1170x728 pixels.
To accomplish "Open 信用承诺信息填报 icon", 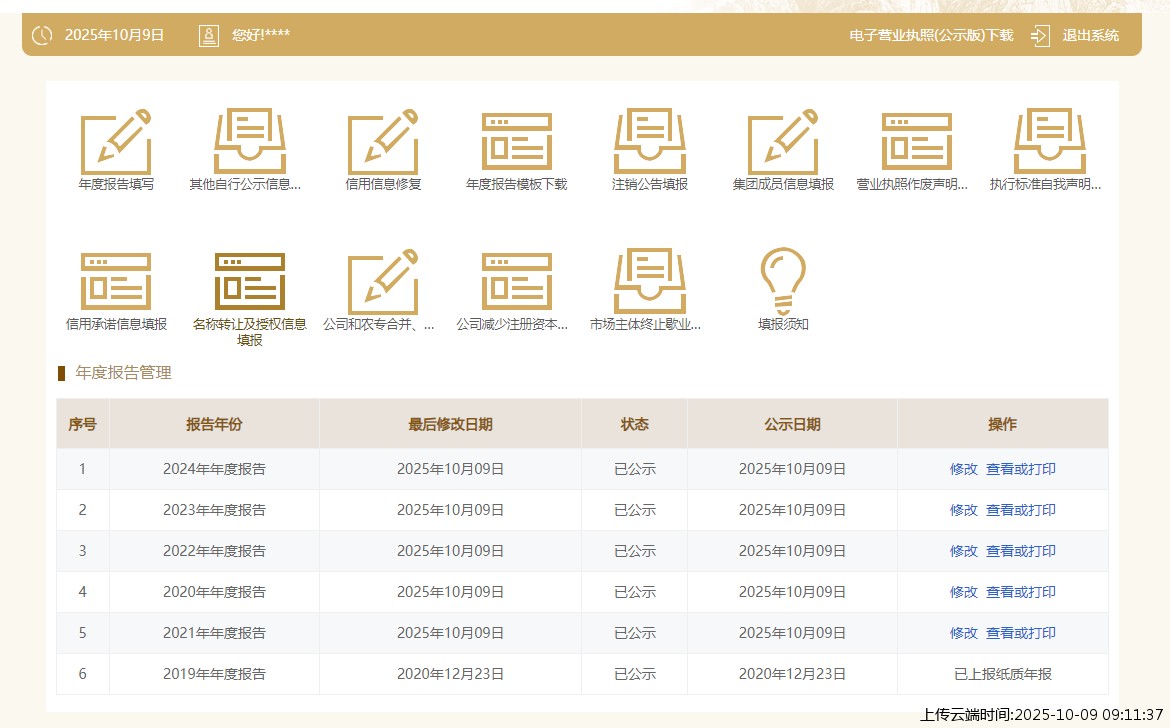I will 116,282.
